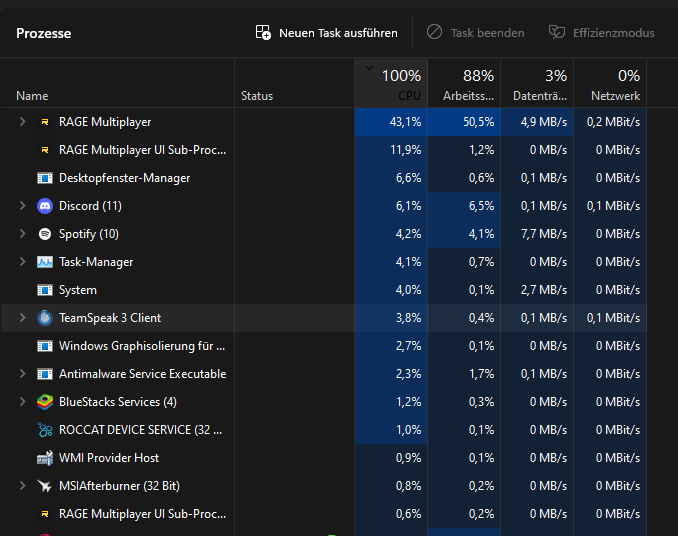Image resolution: width=678 pixels, height=536 pixels.
Task: Click the ROCCAT DEVICE SERVICE icon
Action: click(x=45, y=430)
